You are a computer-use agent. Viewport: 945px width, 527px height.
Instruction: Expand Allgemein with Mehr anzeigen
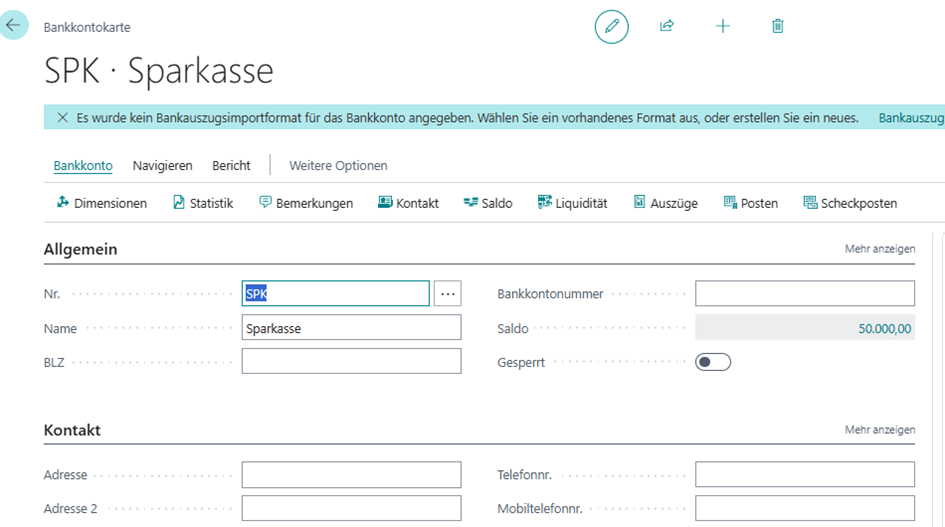[879, 249]
